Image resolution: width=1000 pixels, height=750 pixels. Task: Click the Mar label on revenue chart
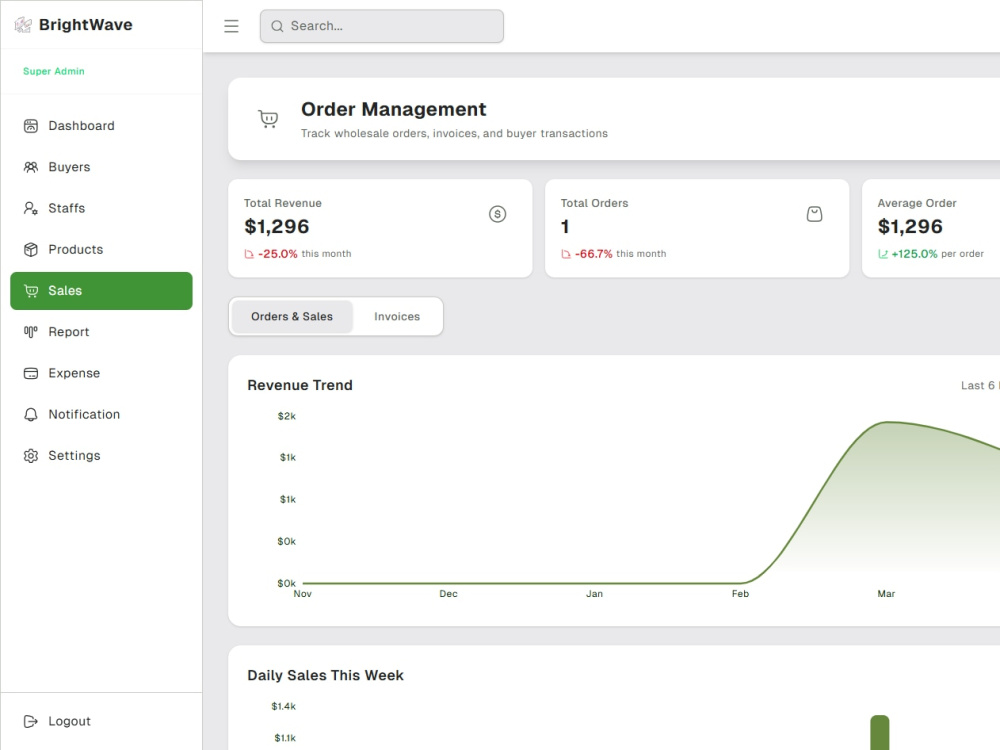point(886,594)
